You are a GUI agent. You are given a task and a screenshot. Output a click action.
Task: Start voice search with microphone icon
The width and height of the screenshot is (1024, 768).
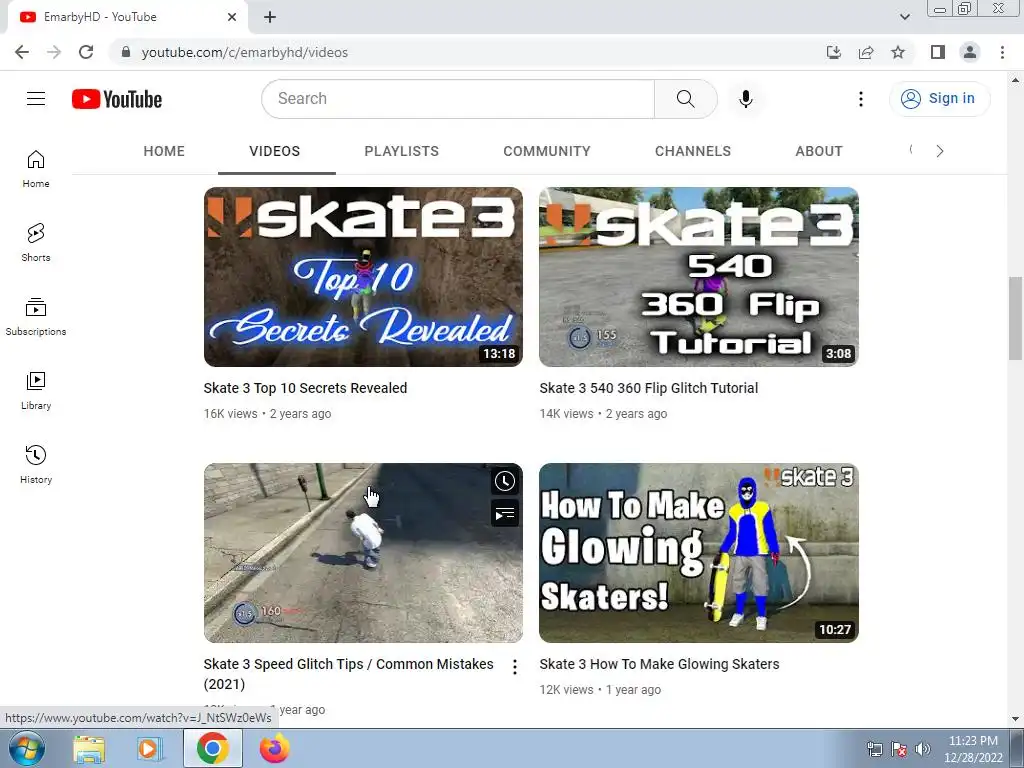pos(745,99)
